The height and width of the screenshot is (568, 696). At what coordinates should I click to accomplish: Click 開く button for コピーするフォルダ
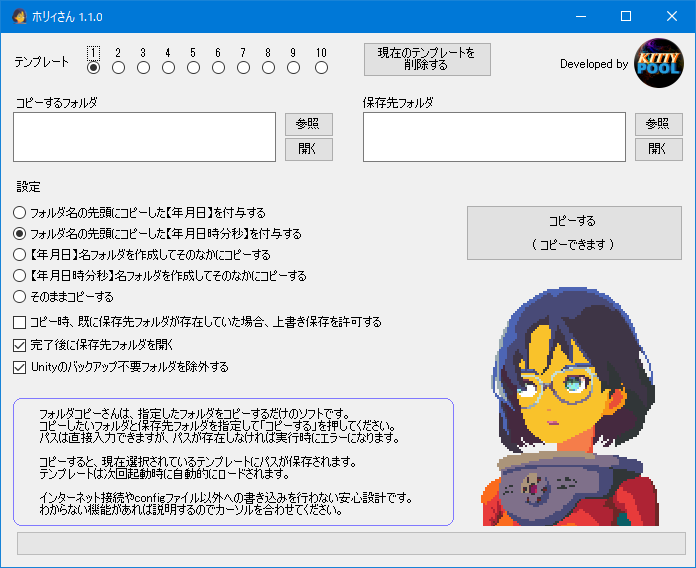pyautogui.click(x=308, y=149)
